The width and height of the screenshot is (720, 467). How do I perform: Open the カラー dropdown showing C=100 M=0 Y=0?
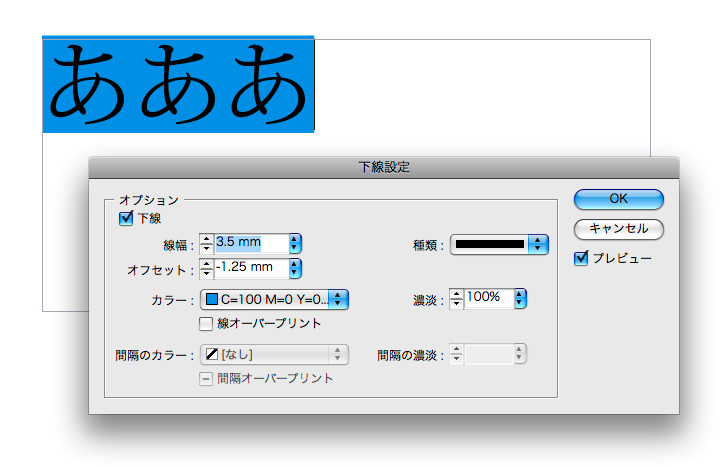(274, 300)
